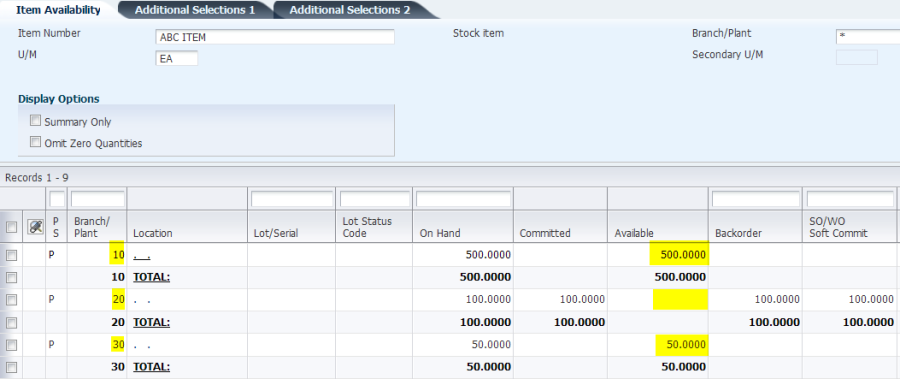Focus the Backorder column filter box
Image resolution: width=900 pixels, height=379 pixels.
click(756, 199)
